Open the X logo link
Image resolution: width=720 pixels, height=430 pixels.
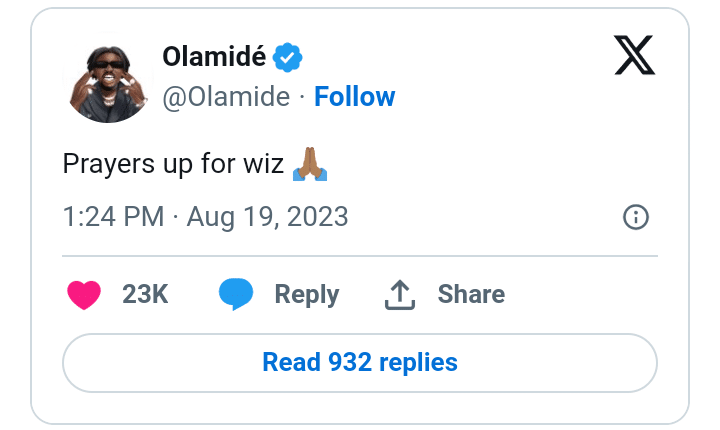(x=634, y=60)
